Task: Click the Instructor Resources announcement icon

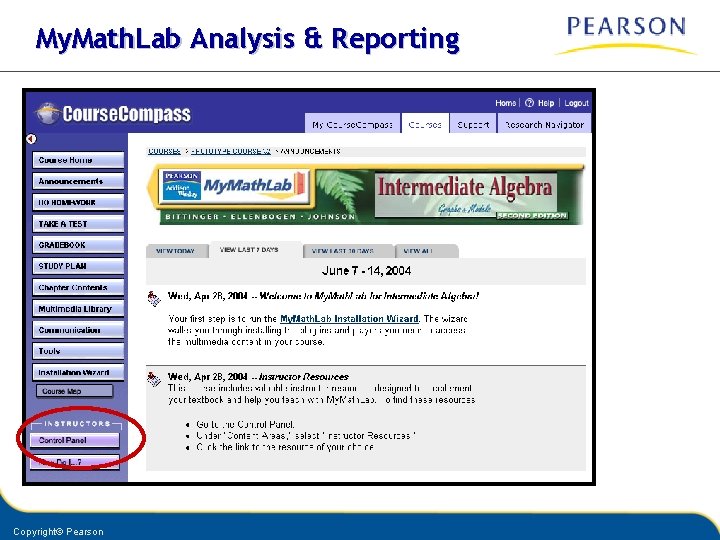Action: (154, 379)
